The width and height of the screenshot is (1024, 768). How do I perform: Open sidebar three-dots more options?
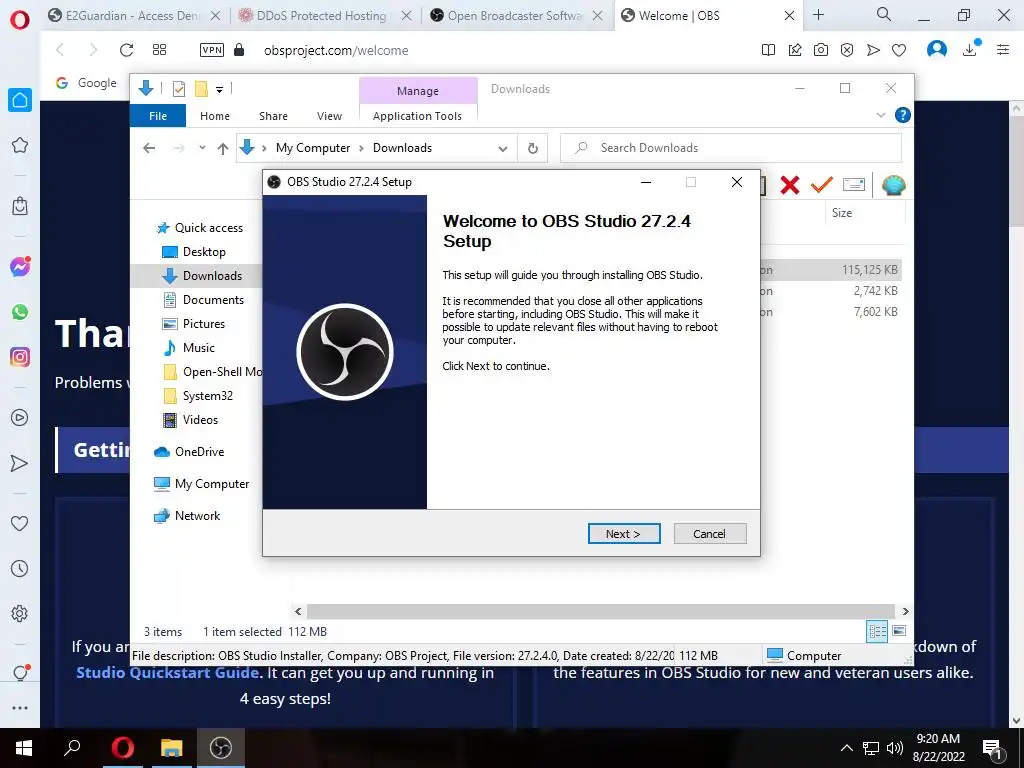pyautogui.click(x=20, y=708)
